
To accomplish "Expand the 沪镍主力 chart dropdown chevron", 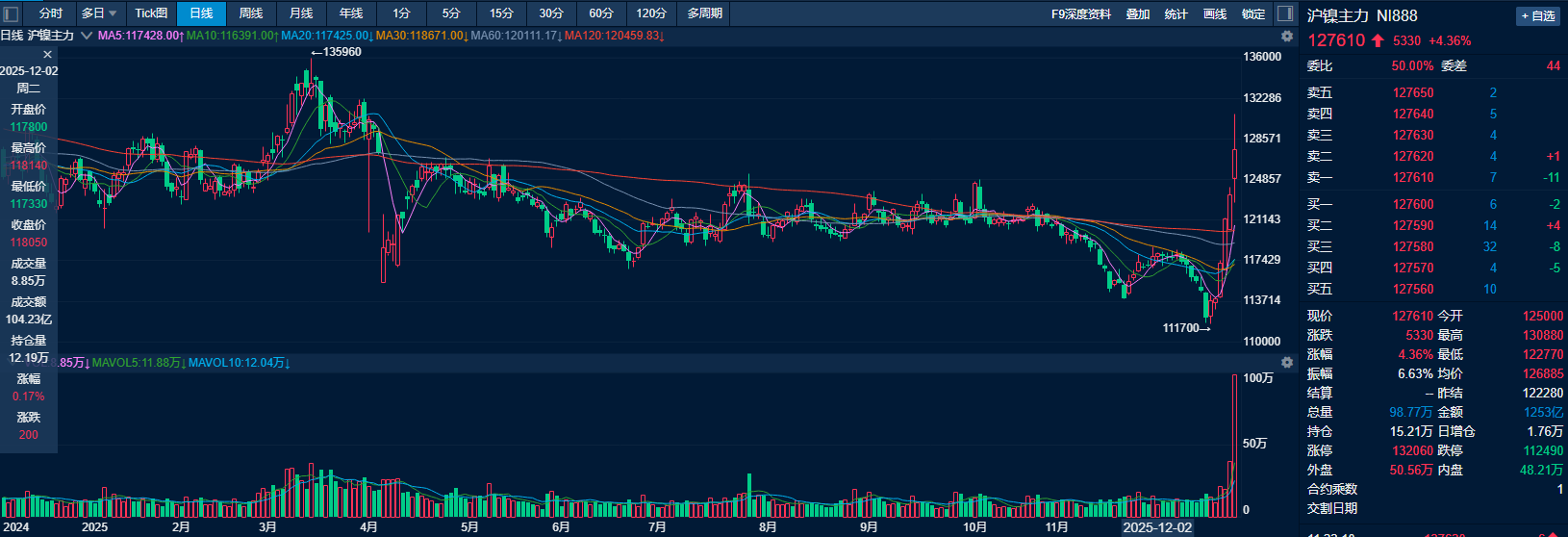I will (x=87, y=36).
